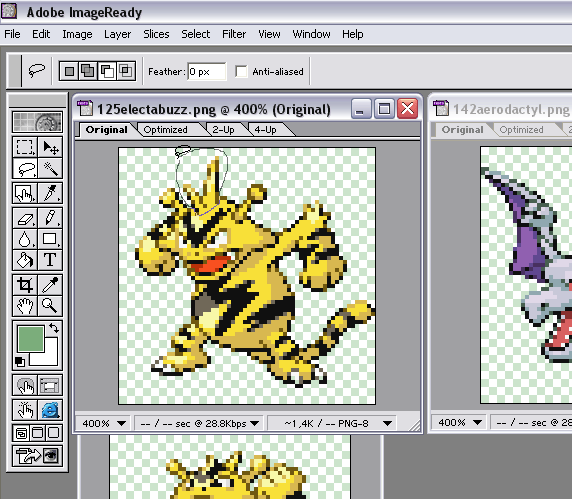Screen dimensions: 572x499
Task: Select the Eraser tool
Action: 24,218
